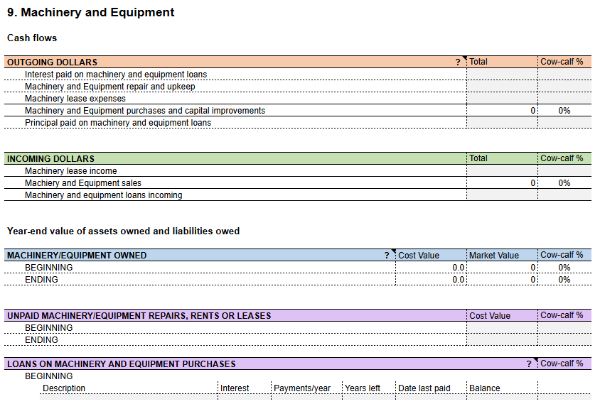Click the Machinery lease income Total cell

coord(502,171)
